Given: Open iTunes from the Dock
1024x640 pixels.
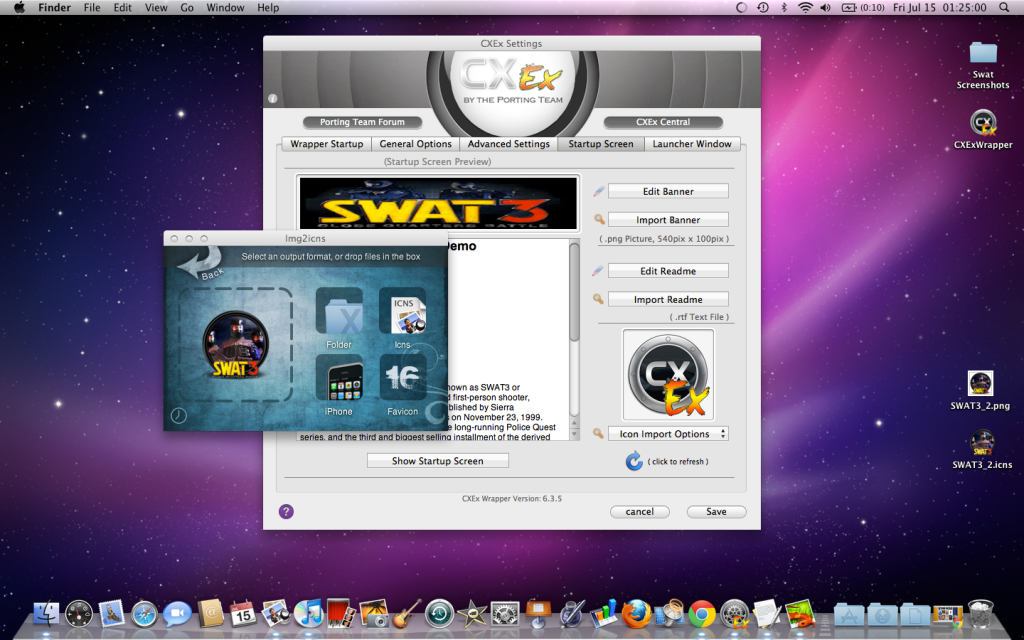Looking at the screenshot, I should (x=309, y=614).
